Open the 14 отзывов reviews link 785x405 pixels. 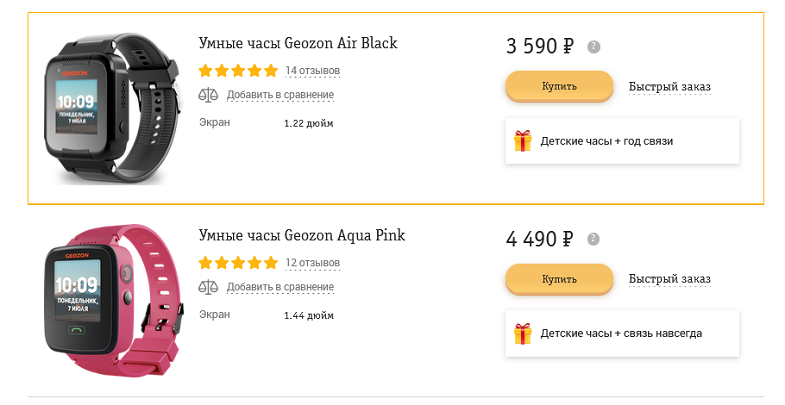click(312, 71)
